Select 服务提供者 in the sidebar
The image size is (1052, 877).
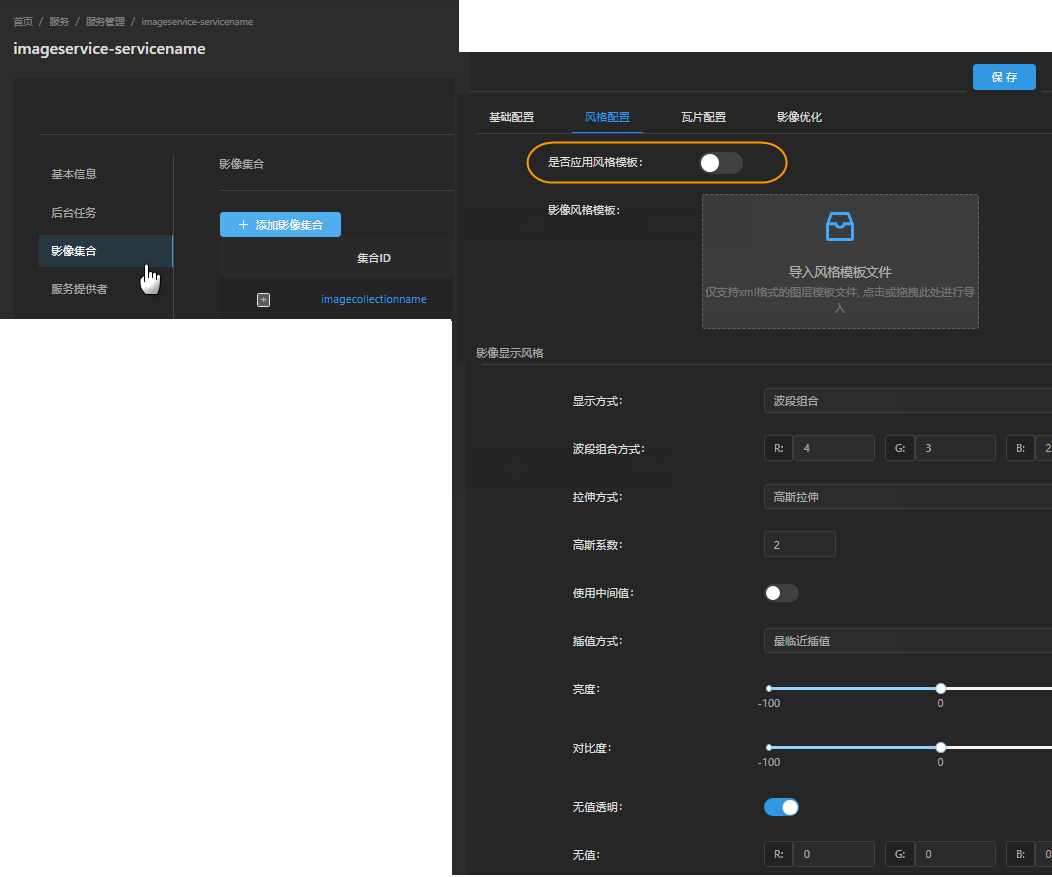click(x=79, y=289)
